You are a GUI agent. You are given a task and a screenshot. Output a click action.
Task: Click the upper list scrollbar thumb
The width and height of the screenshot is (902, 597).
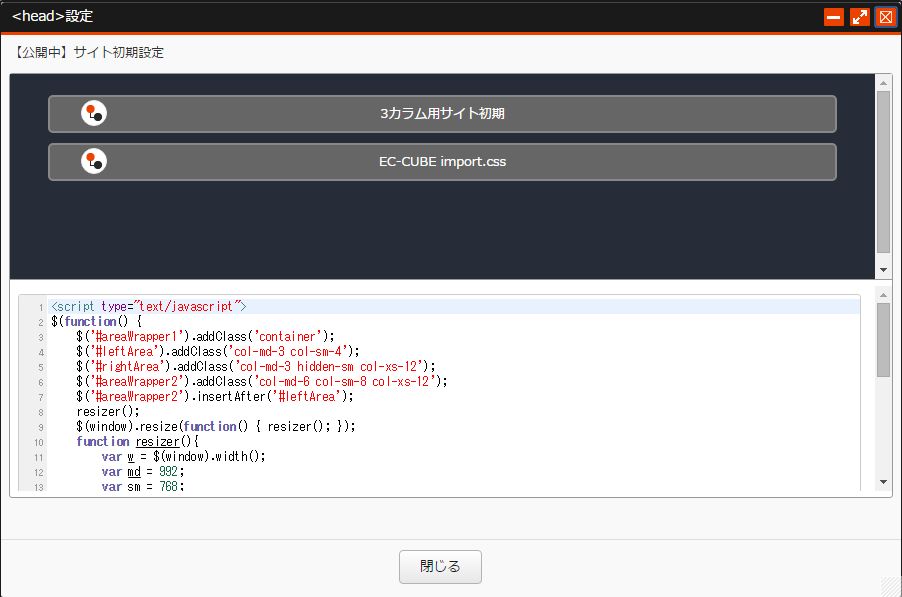(x=883, y=171)
